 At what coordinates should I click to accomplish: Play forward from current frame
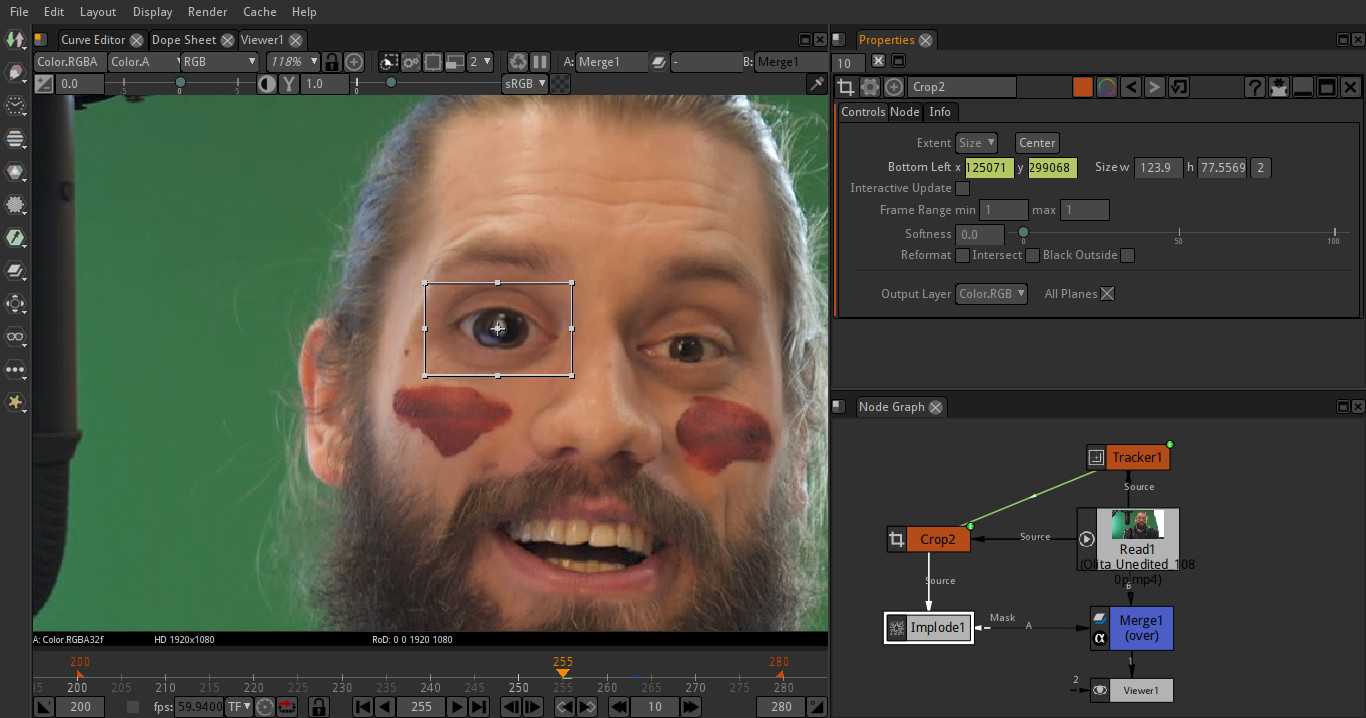click(x=457, y=707)
